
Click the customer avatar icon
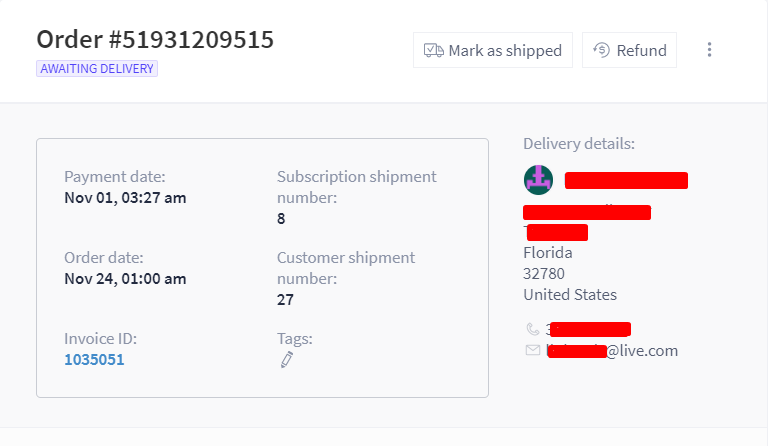[538, 180]
